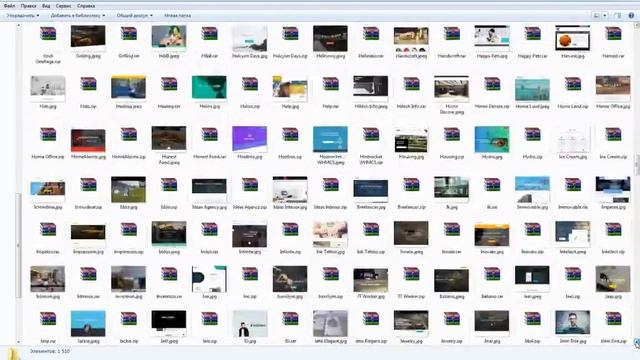
Task: Select Ink Tattoo.zip archive icon
Action: (371, 230)
